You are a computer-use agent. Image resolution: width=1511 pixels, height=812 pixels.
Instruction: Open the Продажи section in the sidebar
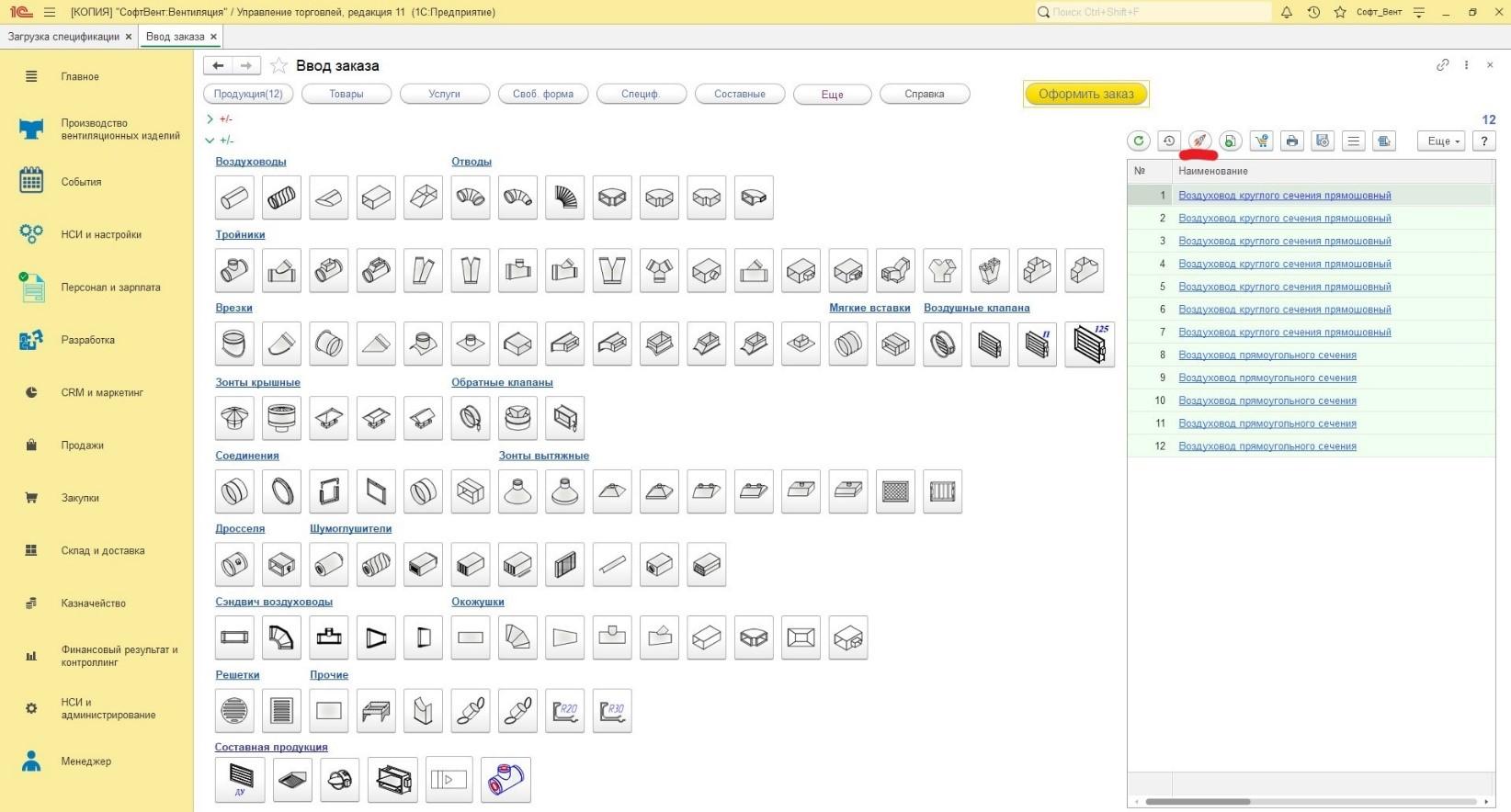coord(82,445)
